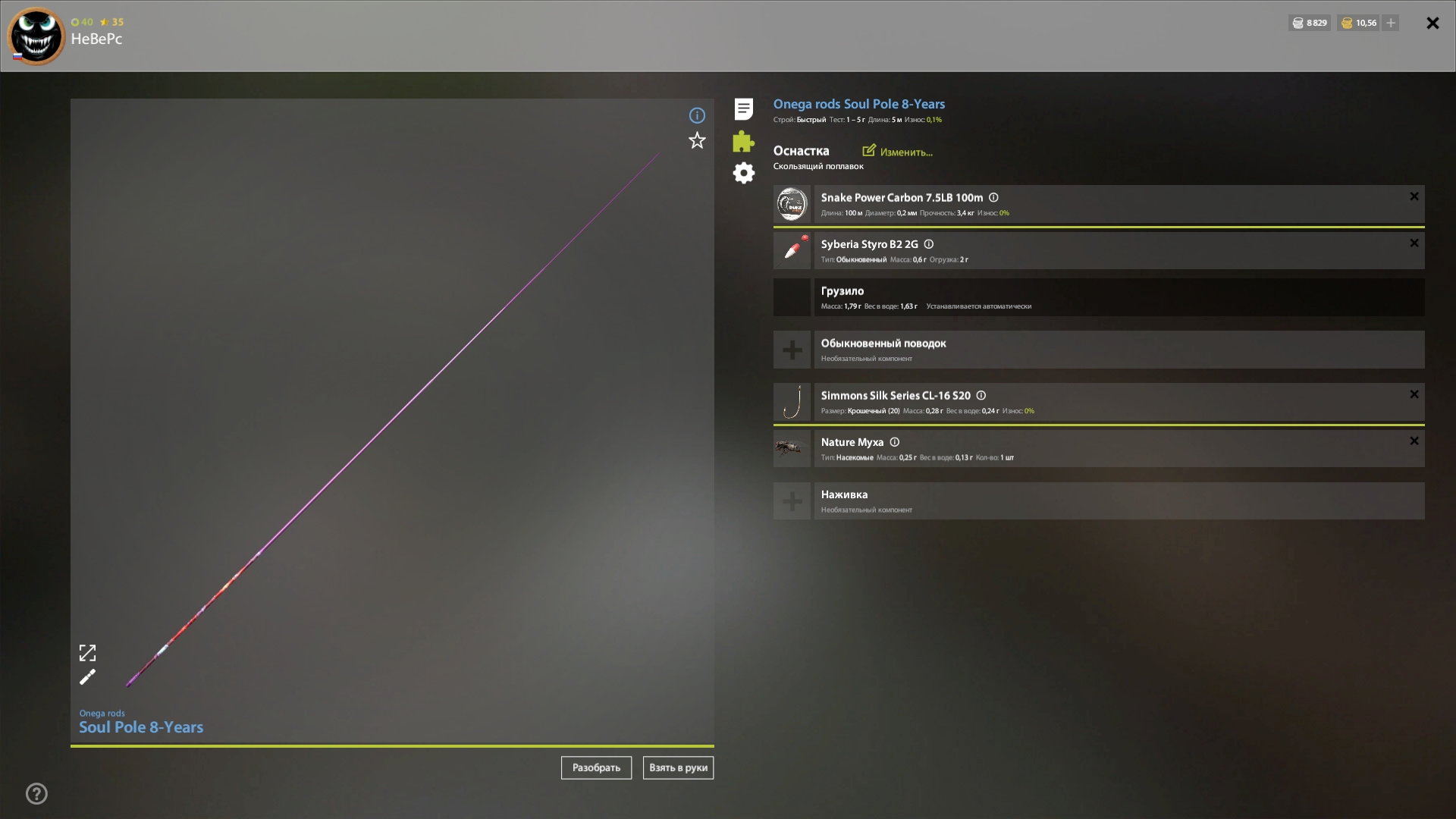
Task: Expand rod preview to fullscreen
Action: click(88, 653)
